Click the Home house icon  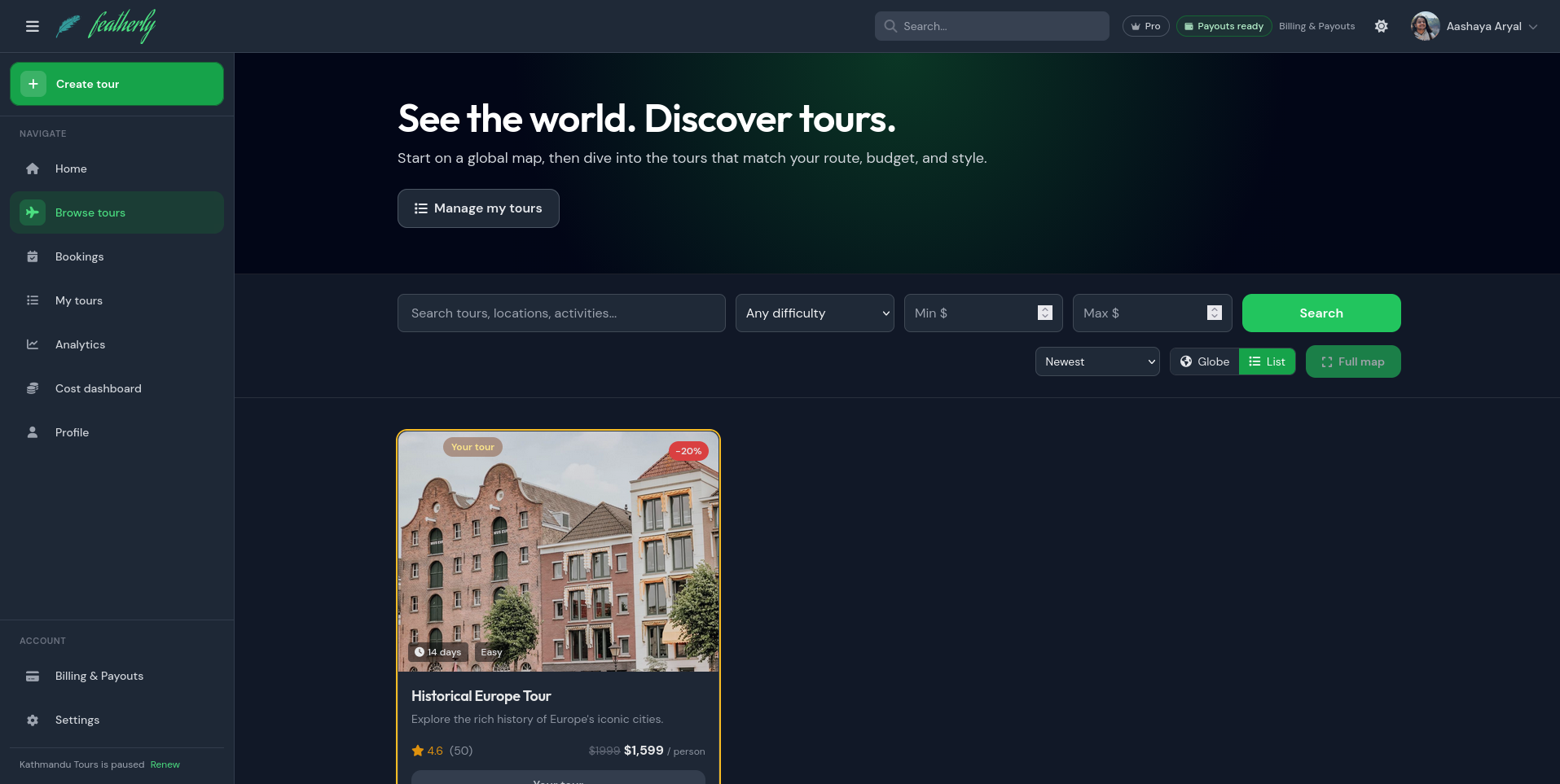point(33,169)
